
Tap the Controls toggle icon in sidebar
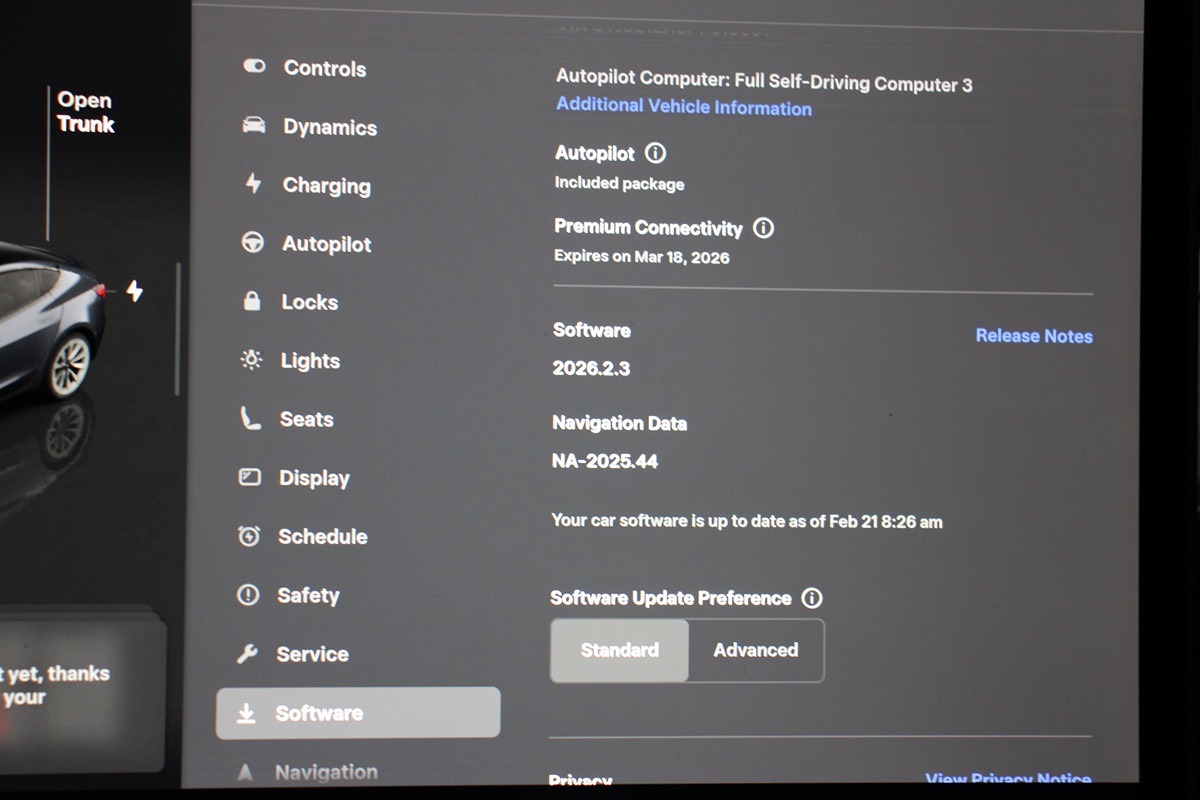click(x=254, y=67)
